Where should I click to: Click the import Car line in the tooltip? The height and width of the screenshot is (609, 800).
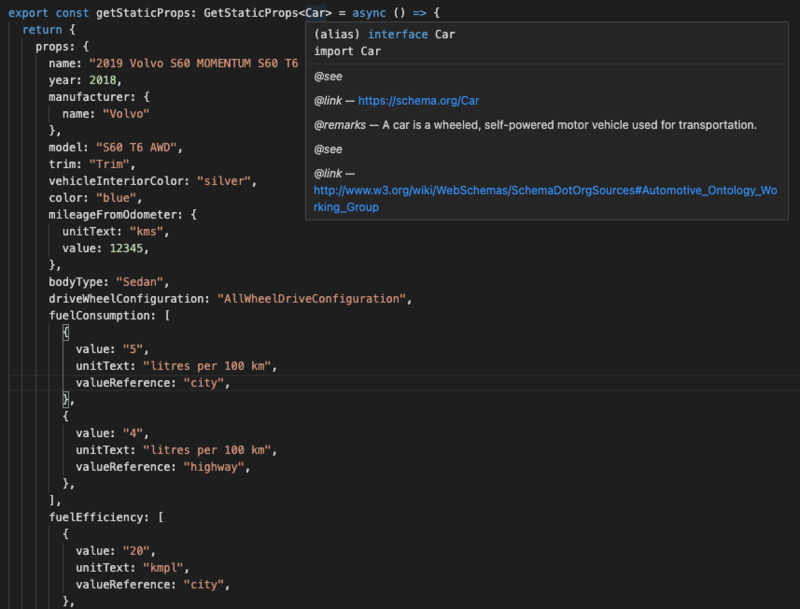pos(347,51)
